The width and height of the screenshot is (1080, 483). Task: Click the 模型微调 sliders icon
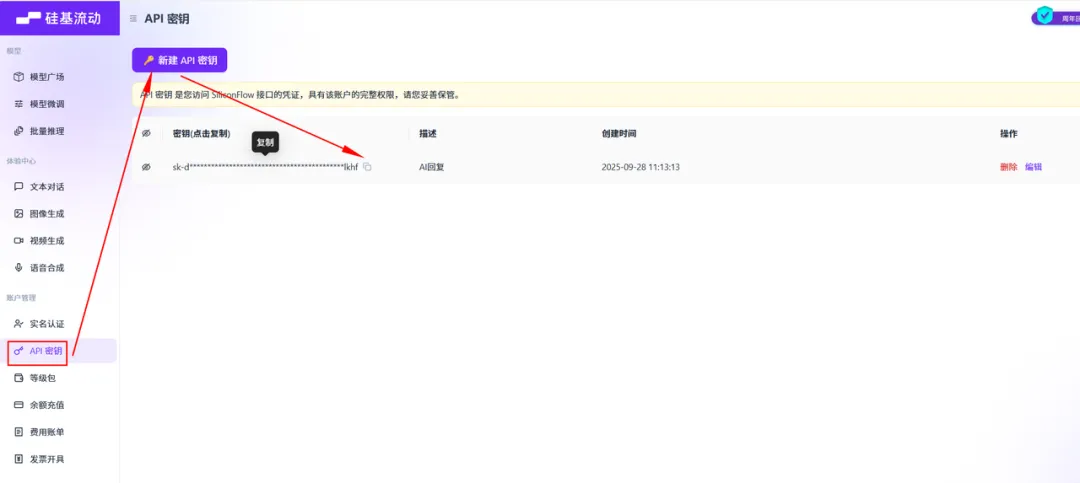coord(19,104)
